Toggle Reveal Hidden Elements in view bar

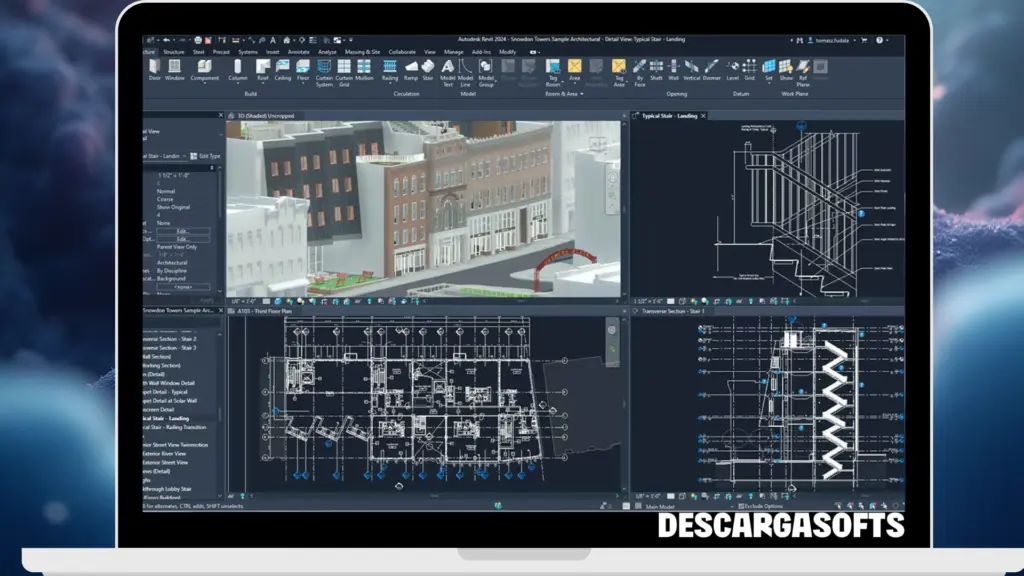pyautogui.click(x=370, y=299)
